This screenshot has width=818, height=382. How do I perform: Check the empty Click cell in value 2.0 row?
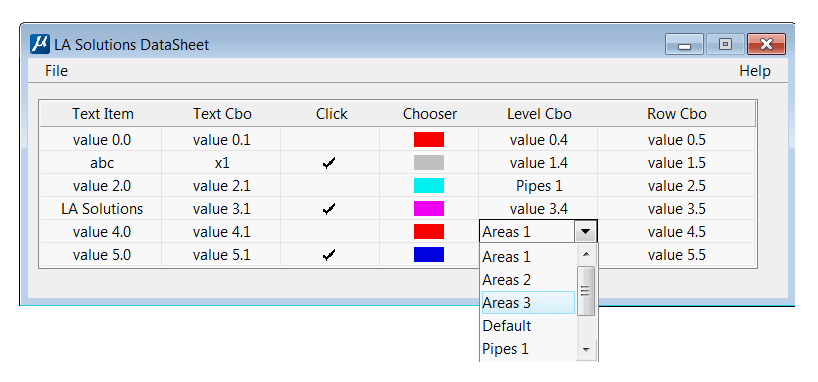point(330,186)
